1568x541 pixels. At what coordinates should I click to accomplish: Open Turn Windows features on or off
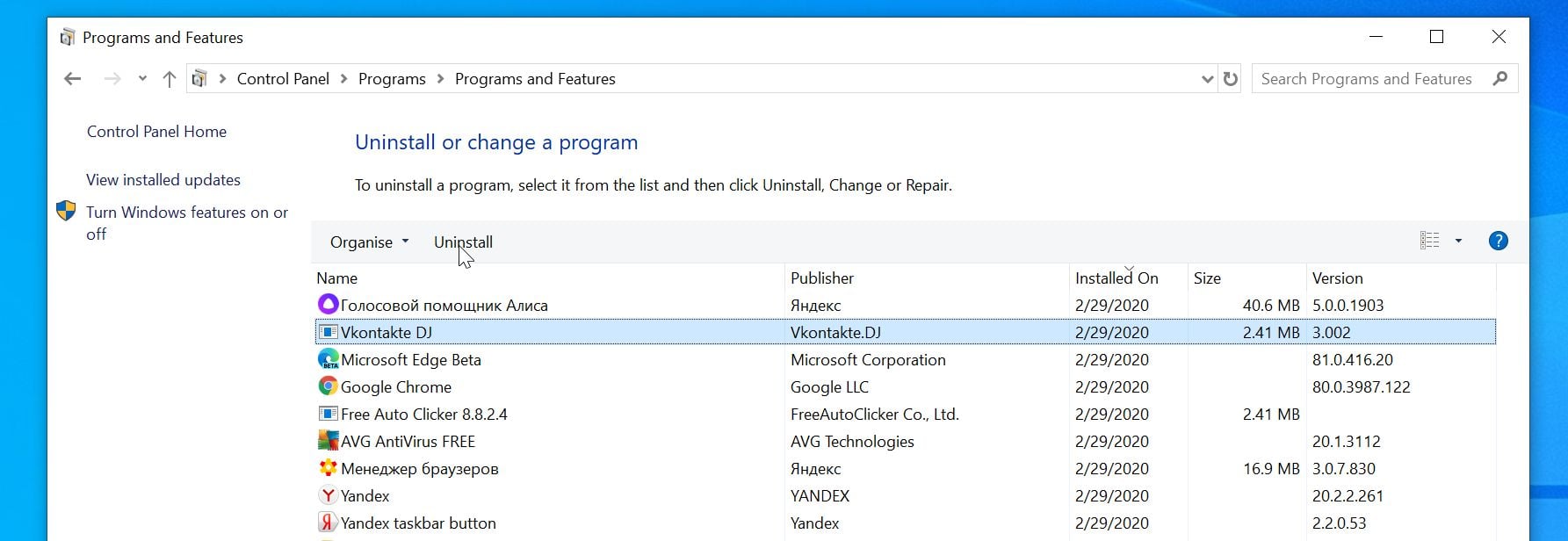(187, 223)
